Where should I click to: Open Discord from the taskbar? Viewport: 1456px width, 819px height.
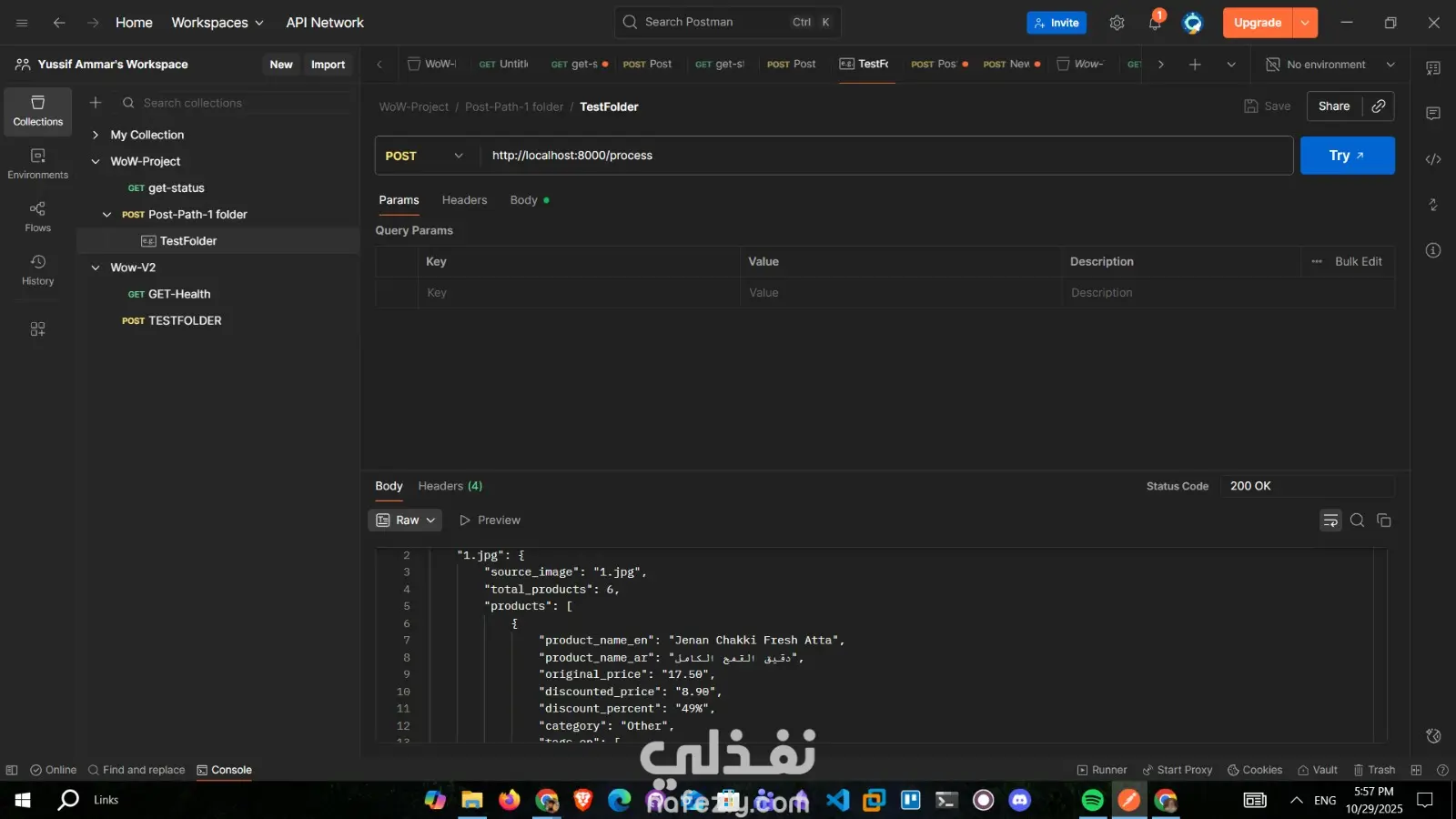pos(1020,800)
